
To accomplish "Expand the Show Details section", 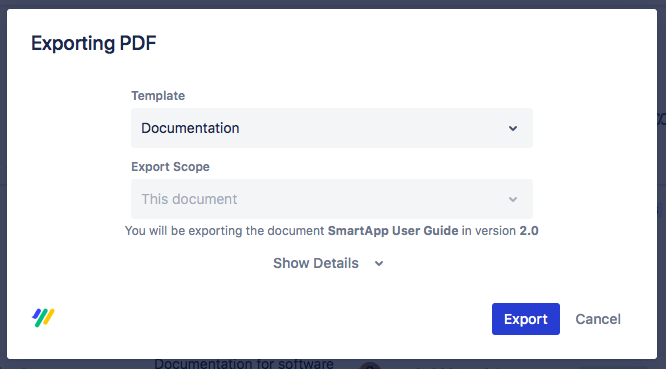I will click(x=328, y=263).
